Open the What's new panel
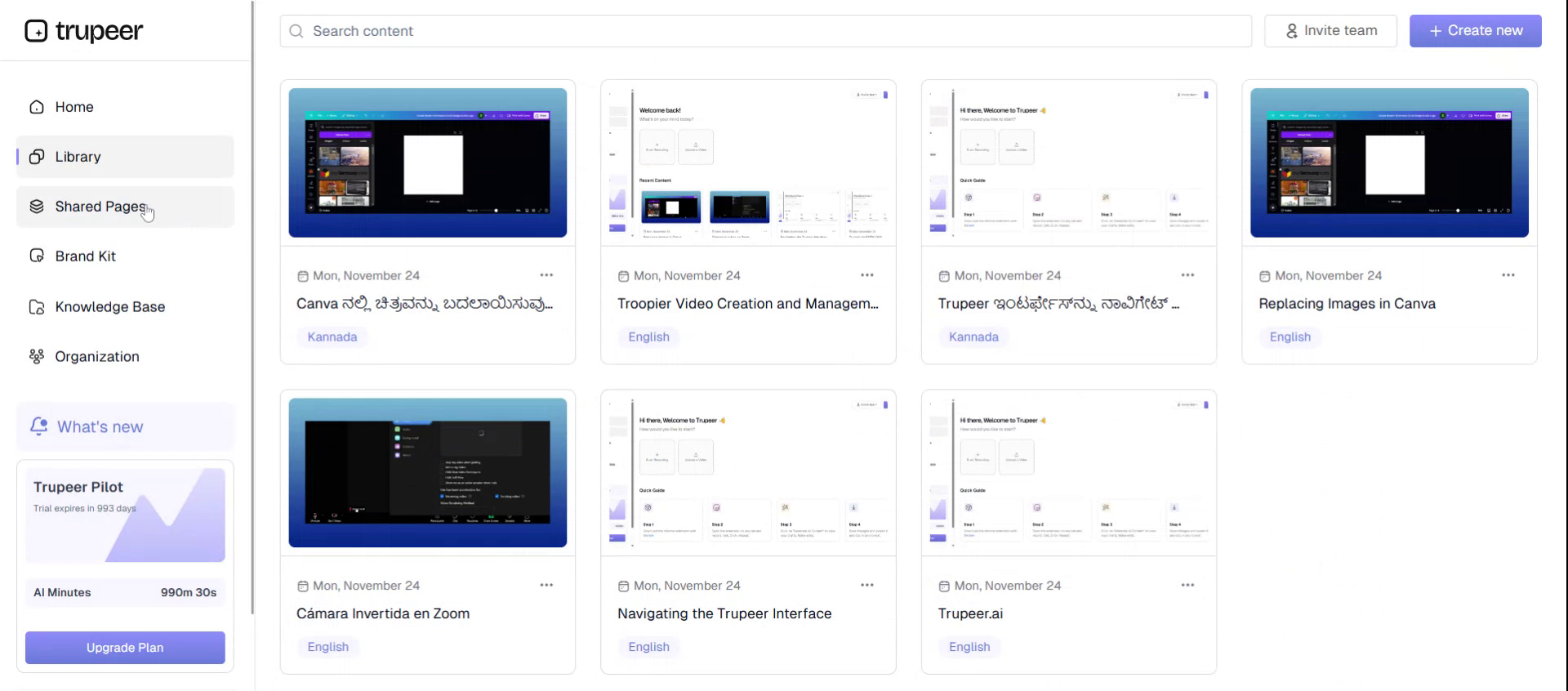Screen dimensions: 1568x691 pyautogui.click(x=125, y=426)
